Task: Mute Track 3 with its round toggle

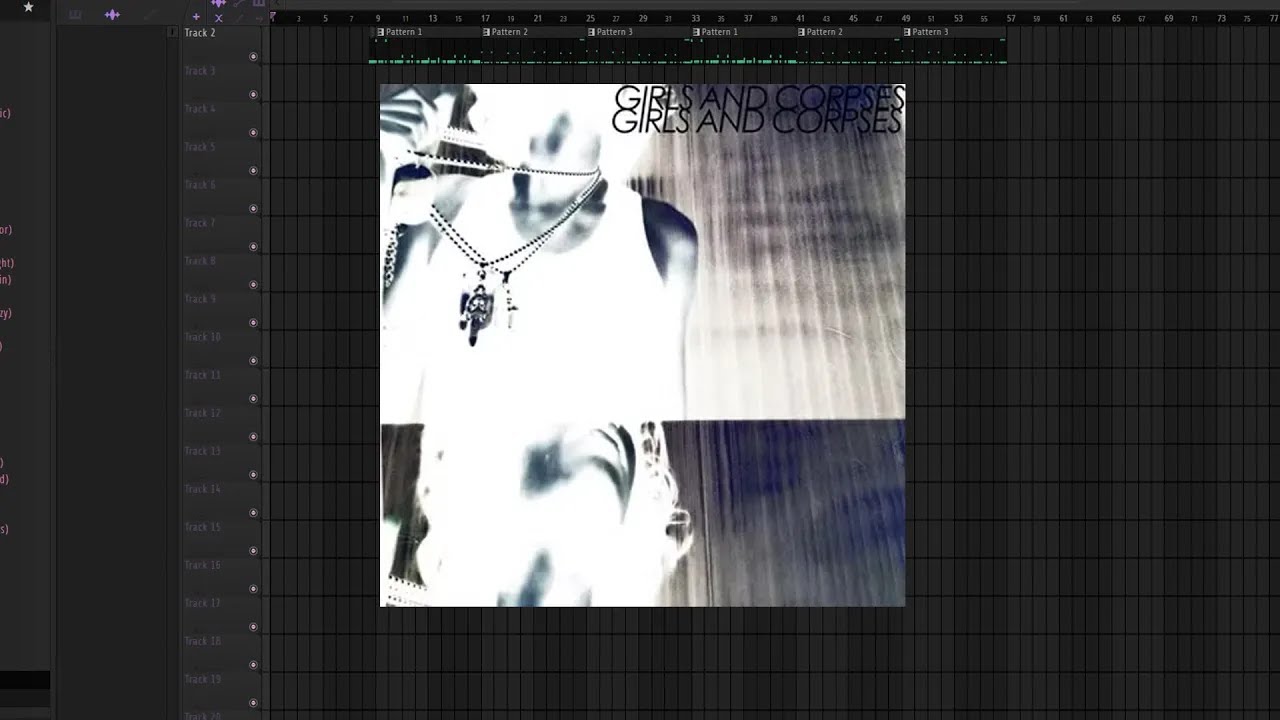Action: (x=253, y=95)
